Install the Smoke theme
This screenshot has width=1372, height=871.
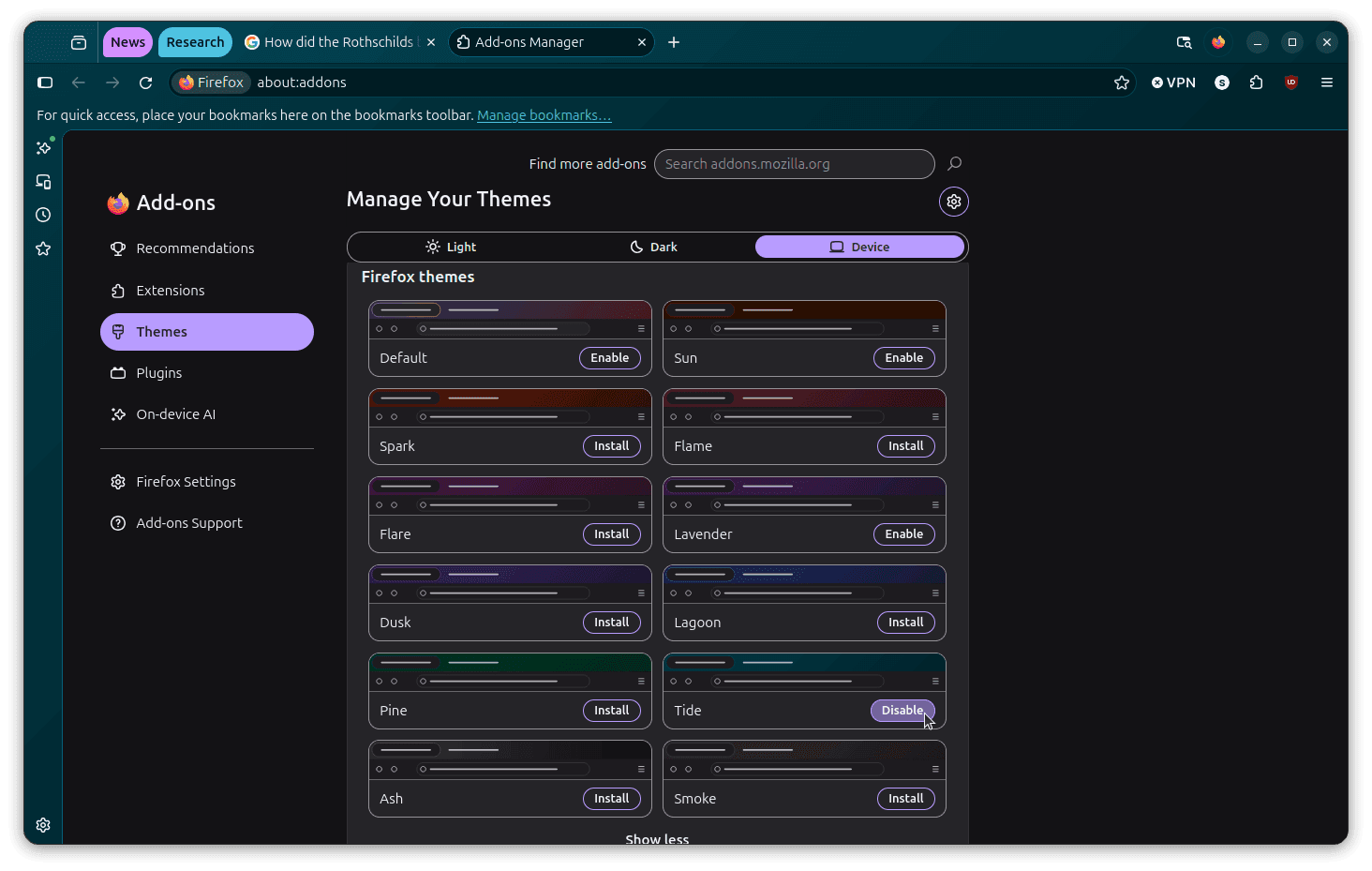(x=906, y=799)
